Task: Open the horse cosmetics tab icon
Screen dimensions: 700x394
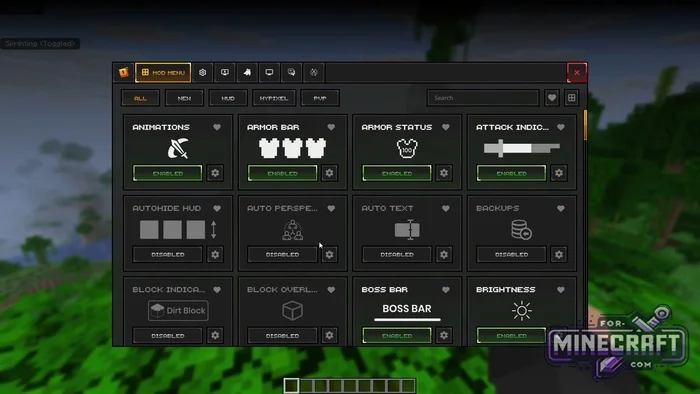Action: coord(247,72)
